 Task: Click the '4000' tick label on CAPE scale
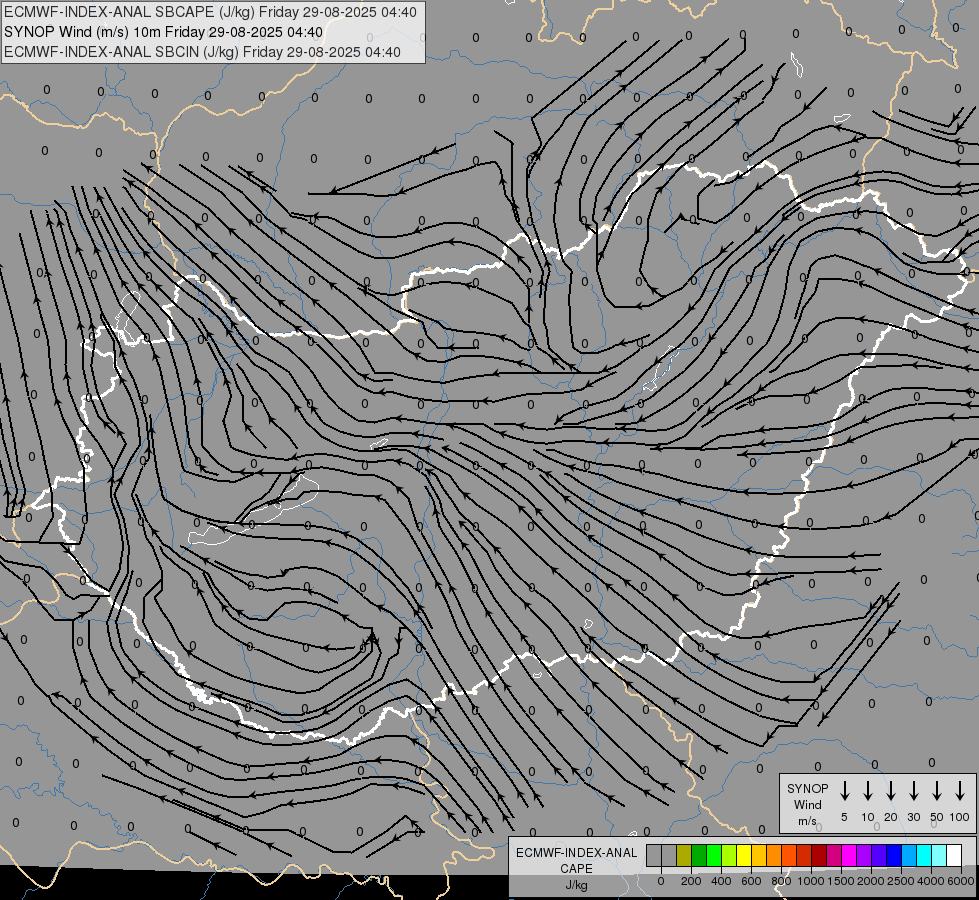pyautogui.click(x=931, y=881)
